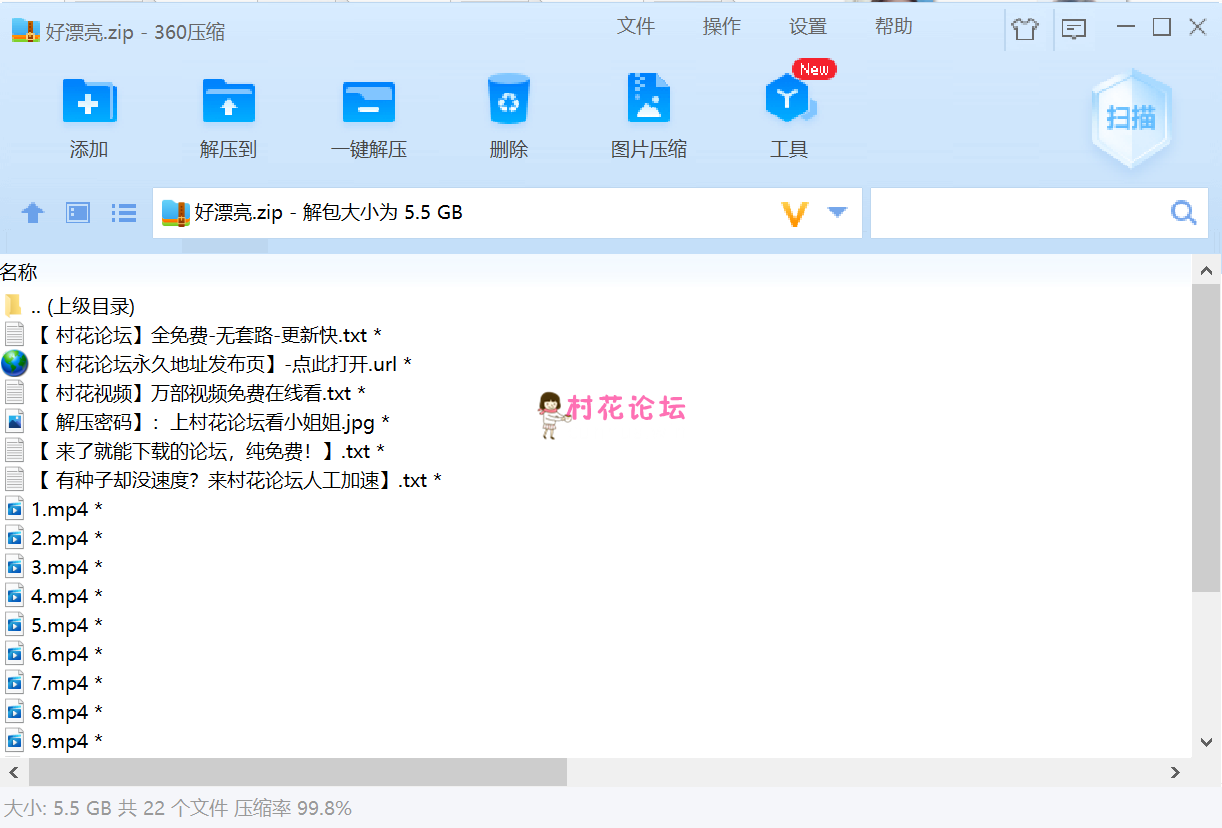1222x828 pixels.
Task: Select the 1.mp4 file row
Action: [596, 509]
